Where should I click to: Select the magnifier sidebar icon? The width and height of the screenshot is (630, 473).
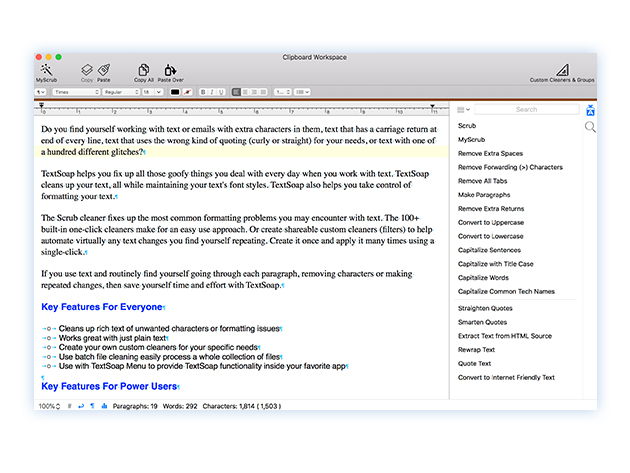(x=590, y=127)
